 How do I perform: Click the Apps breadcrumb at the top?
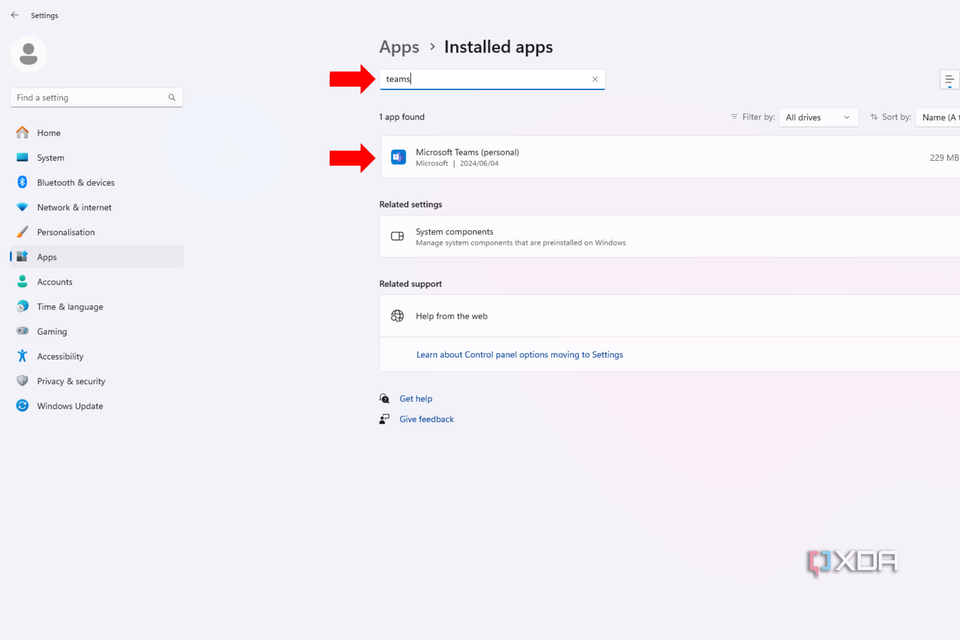pyautogui.click(x=399, y=47)
